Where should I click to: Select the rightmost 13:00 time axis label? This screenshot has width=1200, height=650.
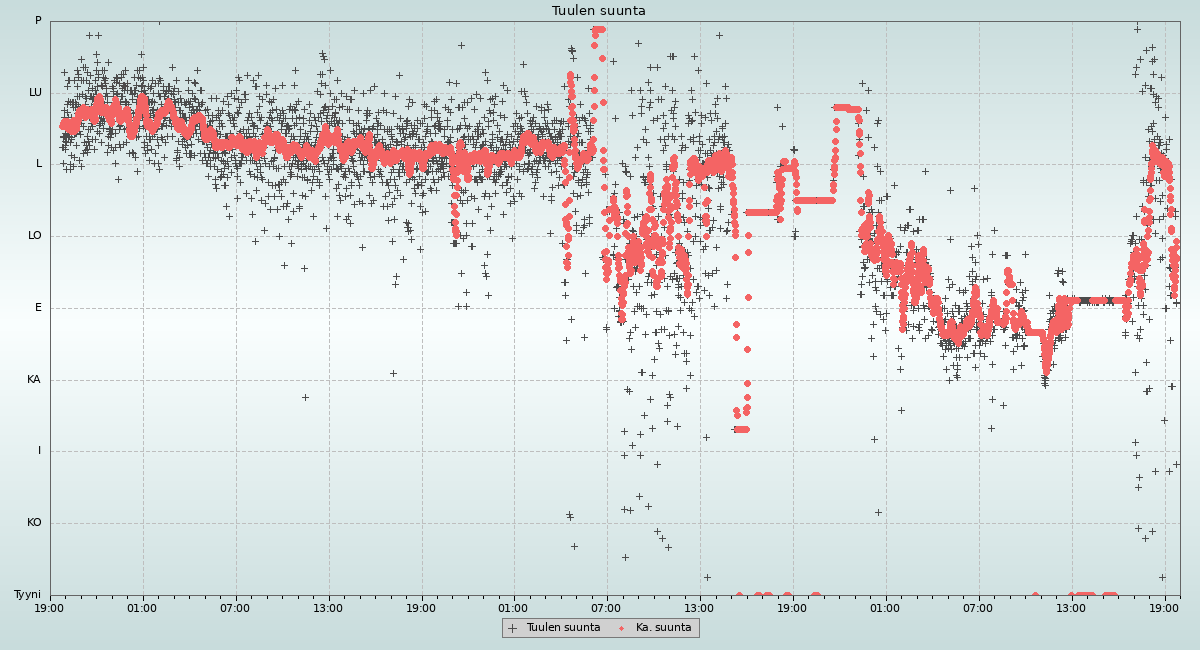pos(1071,607)
